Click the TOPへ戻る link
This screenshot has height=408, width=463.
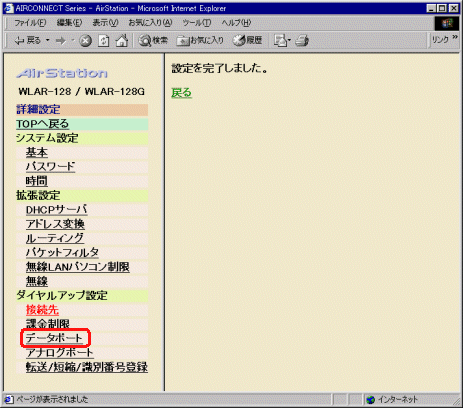tap(42, 124)
